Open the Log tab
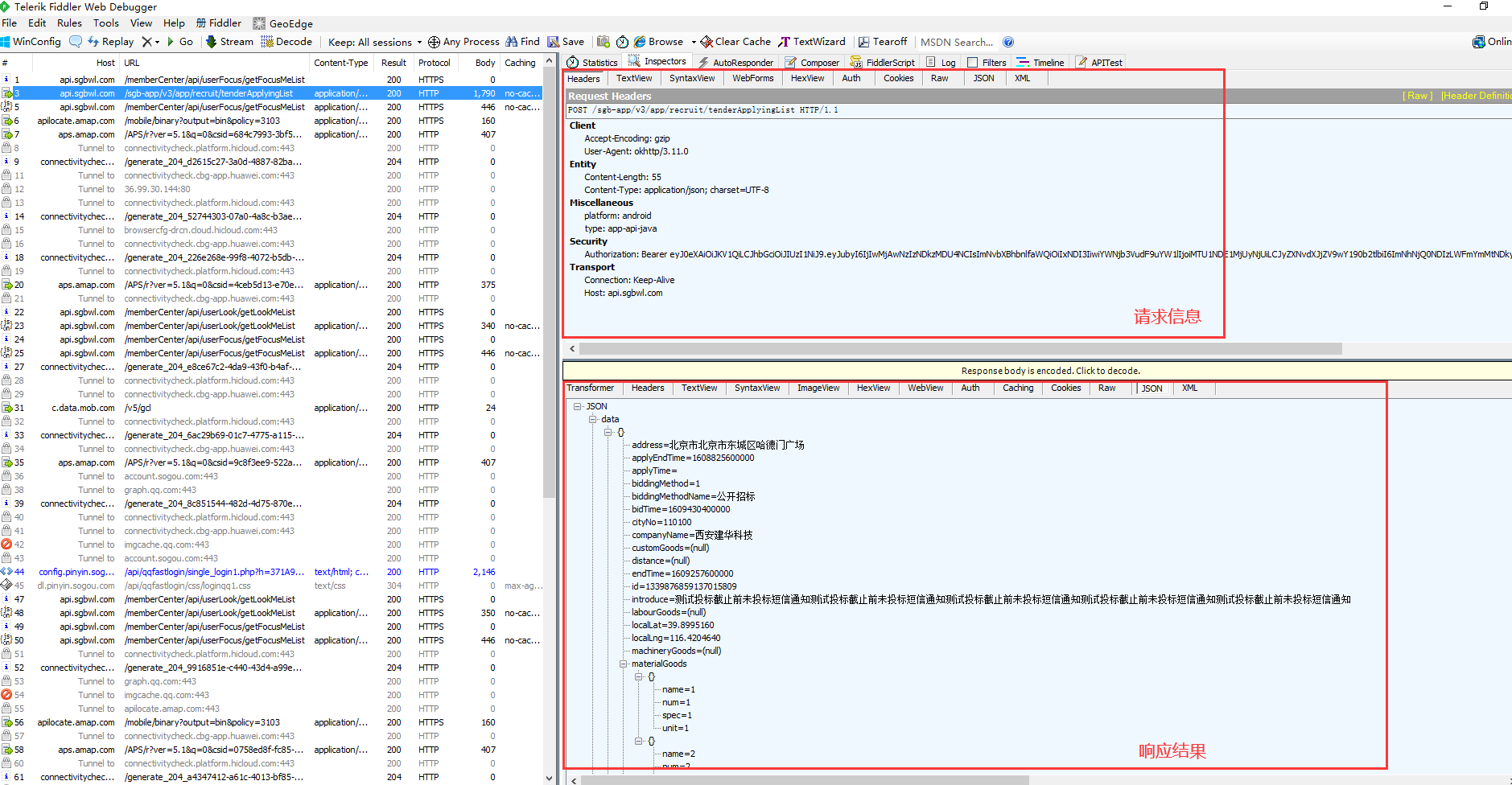 coord(941,62)
